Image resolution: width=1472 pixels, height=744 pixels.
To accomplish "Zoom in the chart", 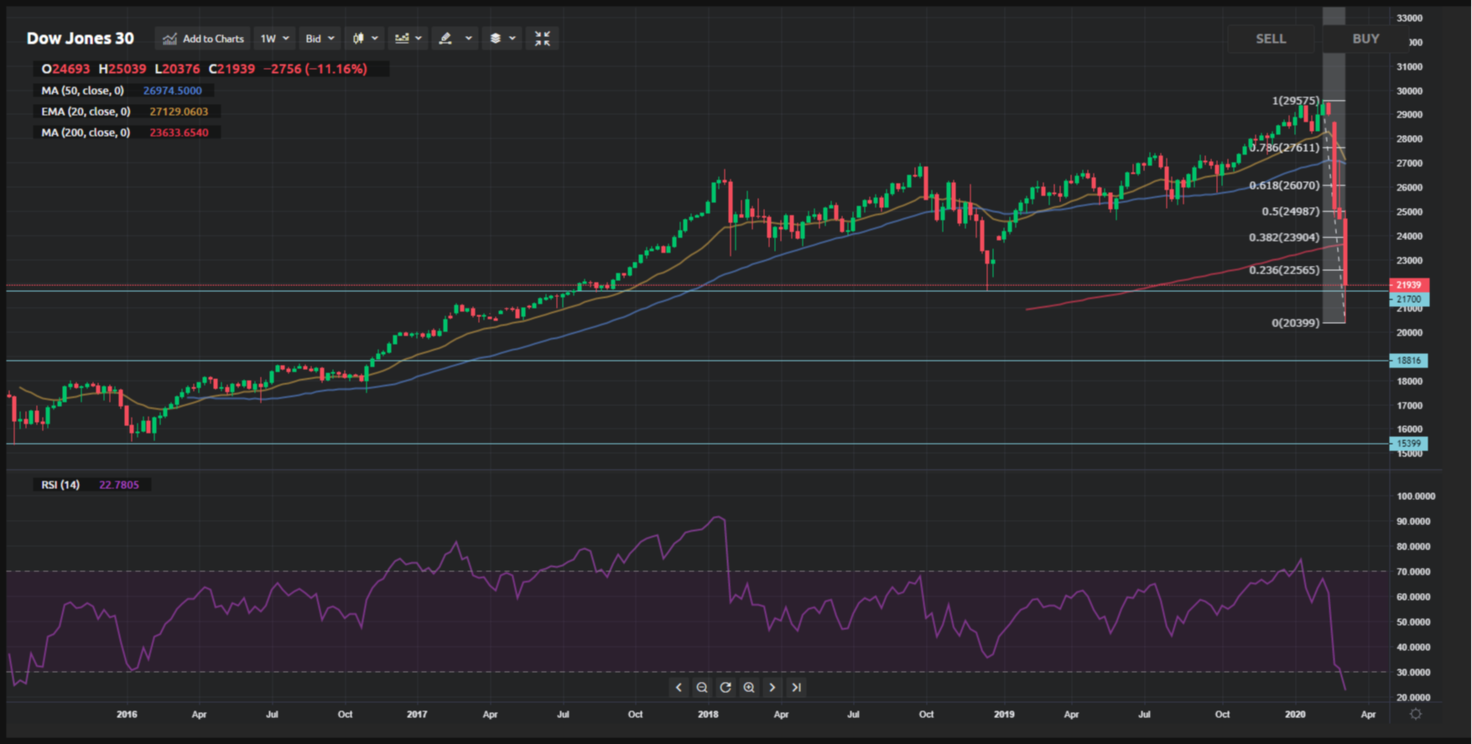I will coord(749,687).
